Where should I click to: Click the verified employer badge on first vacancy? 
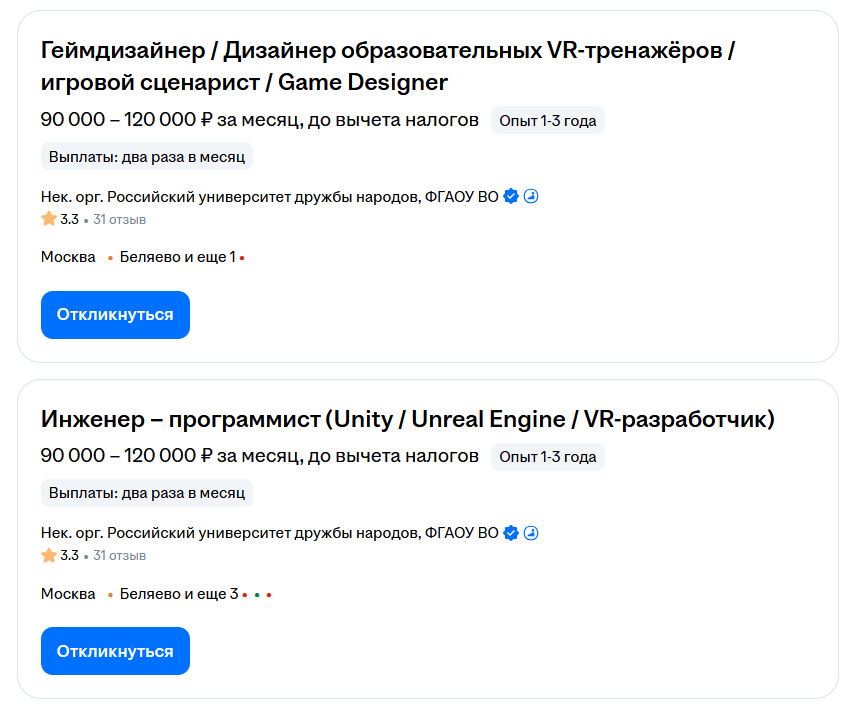510,197
